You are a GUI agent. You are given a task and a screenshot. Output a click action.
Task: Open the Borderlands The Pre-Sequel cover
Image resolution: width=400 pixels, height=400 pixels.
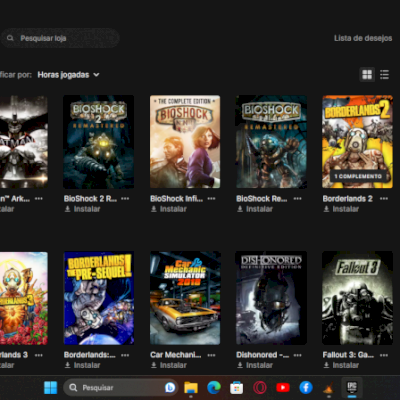pyautogui.click(x=99, y=298)
